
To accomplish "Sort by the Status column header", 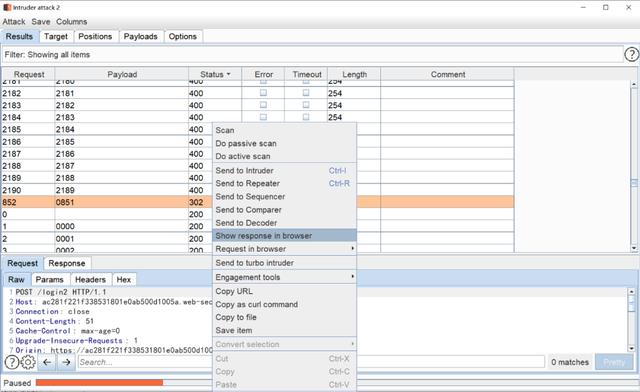I will click(x=215, y=74).
